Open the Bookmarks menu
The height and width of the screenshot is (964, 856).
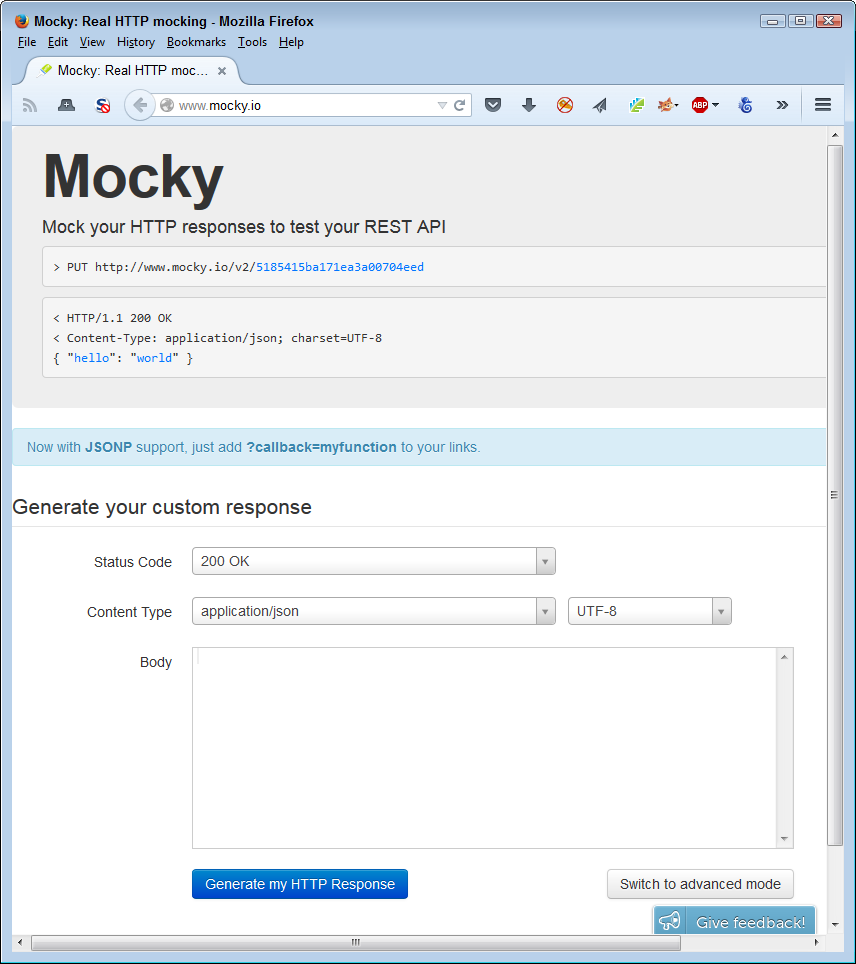[x=196, y=42]
